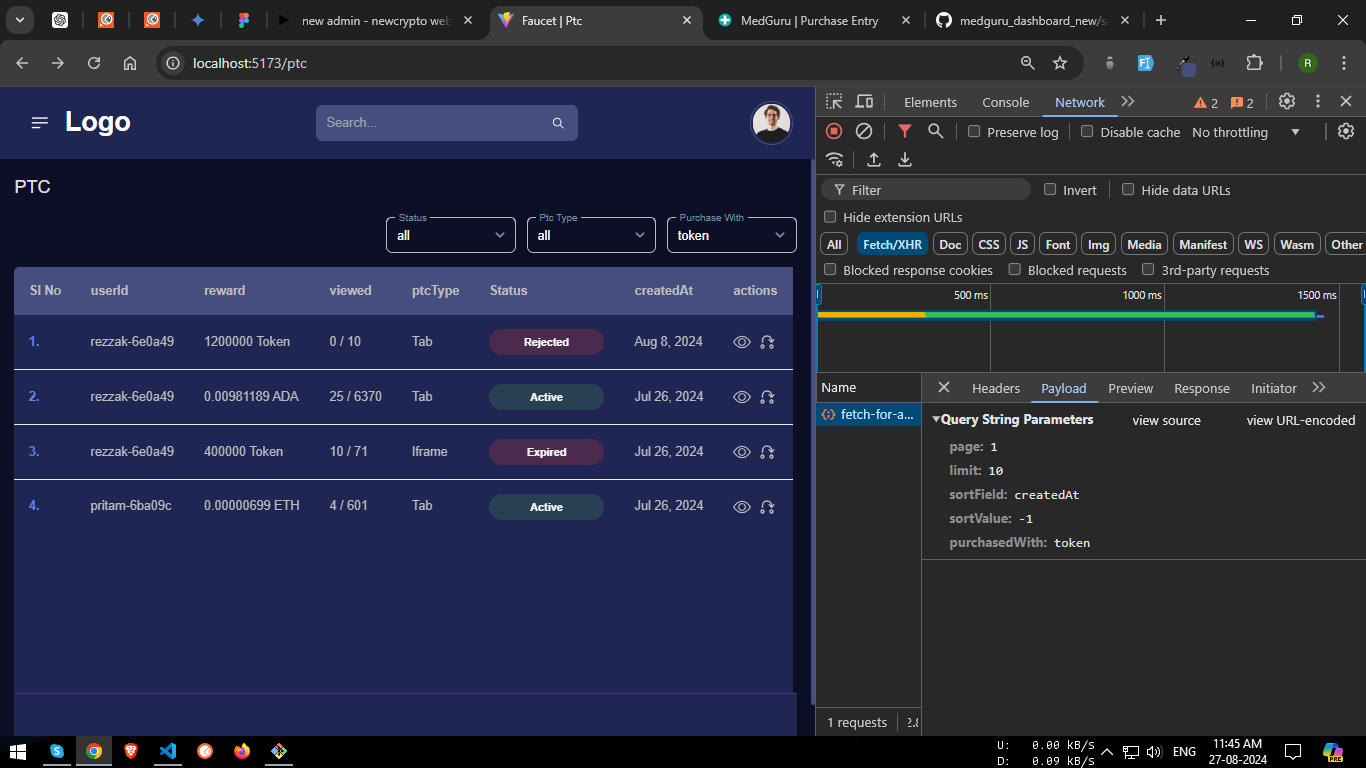Click the page search input field

pos(436,123)
